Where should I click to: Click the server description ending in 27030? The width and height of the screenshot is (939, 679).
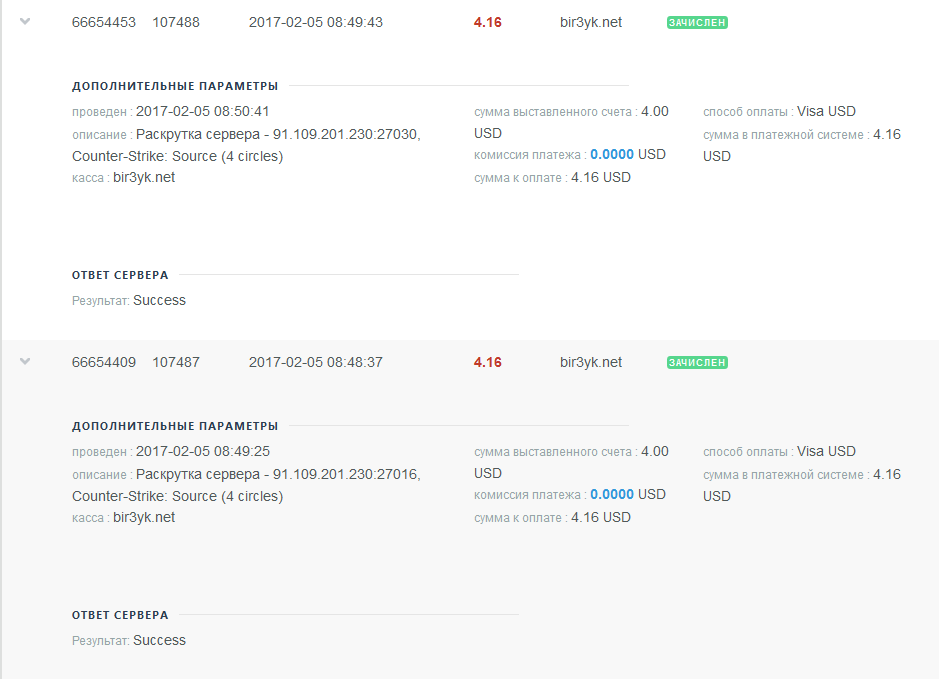point(278,135)
